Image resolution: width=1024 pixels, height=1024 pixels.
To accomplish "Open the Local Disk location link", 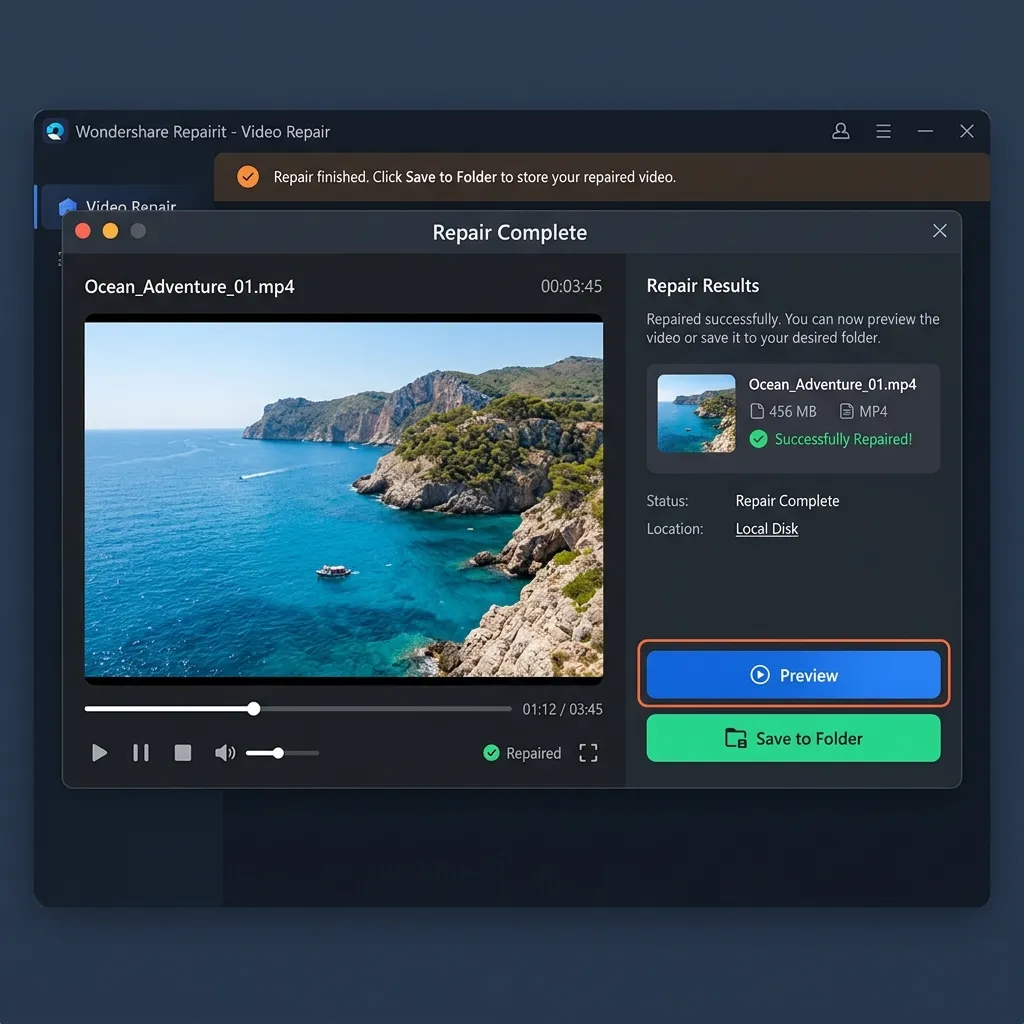I will pos(767,528).
